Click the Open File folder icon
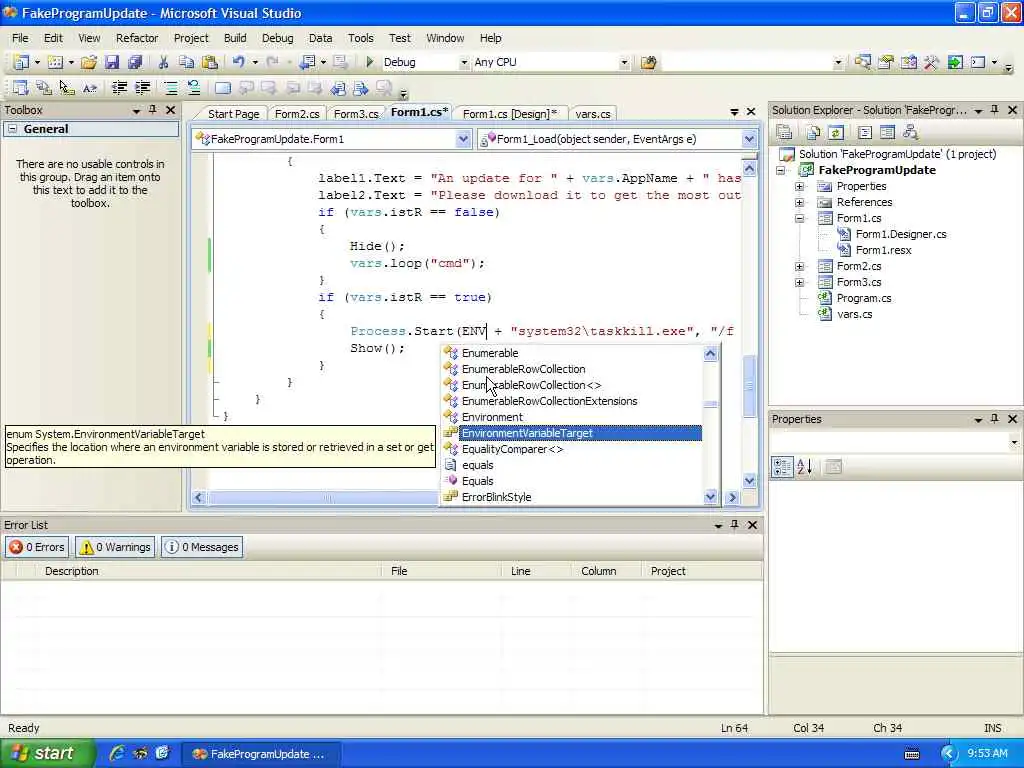This screenshot has height=768, width=1024. point(89,62)
